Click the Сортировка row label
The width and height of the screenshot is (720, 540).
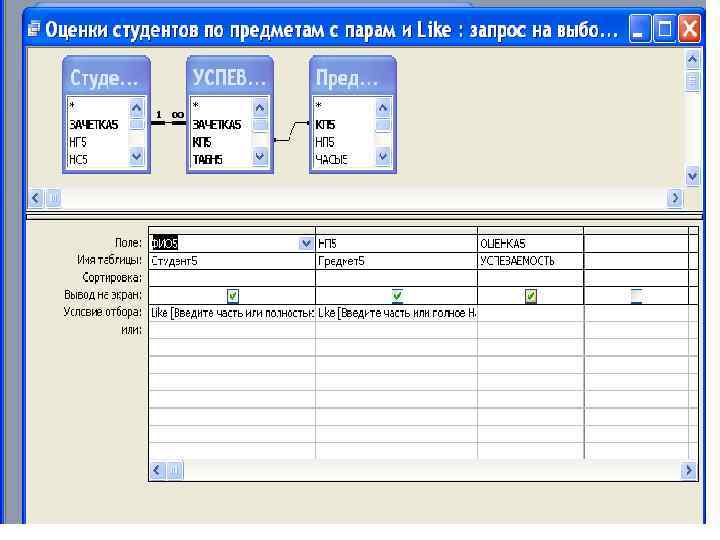coord(112,277)
